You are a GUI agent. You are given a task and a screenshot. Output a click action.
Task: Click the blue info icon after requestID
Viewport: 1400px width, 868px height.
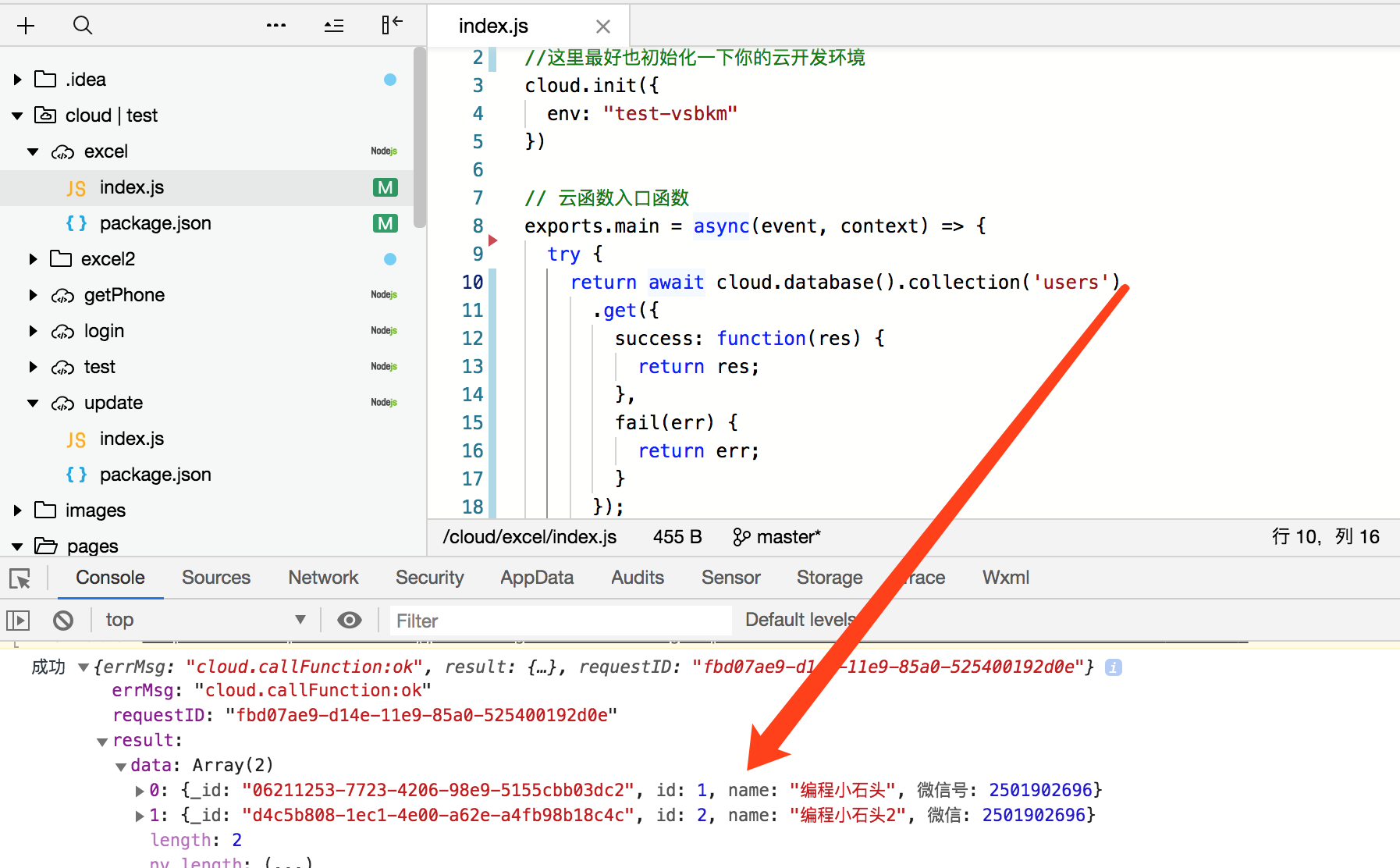tap(1114, 667)
